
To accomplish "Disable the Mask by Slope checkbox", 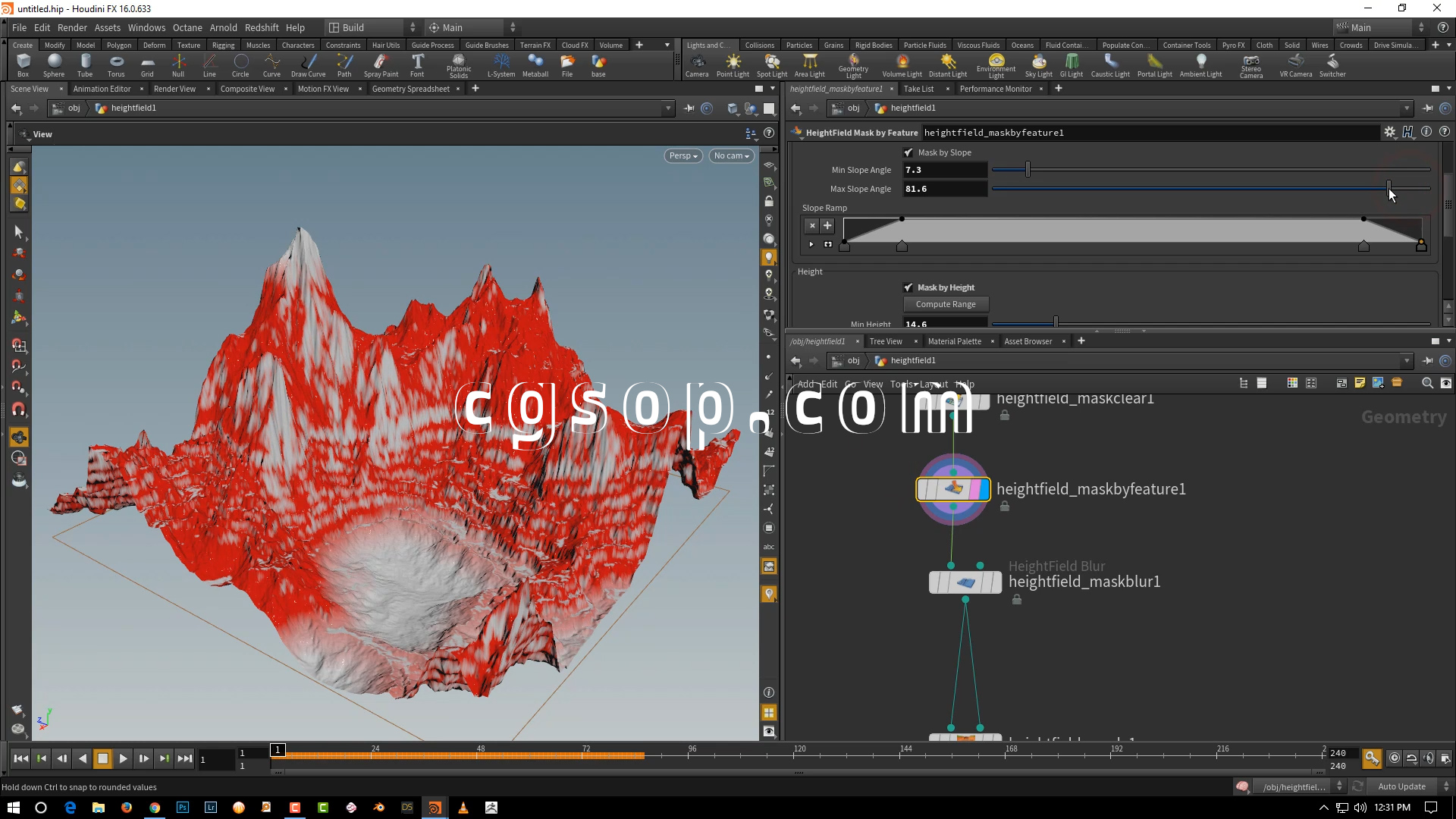I will pos(908,152).
